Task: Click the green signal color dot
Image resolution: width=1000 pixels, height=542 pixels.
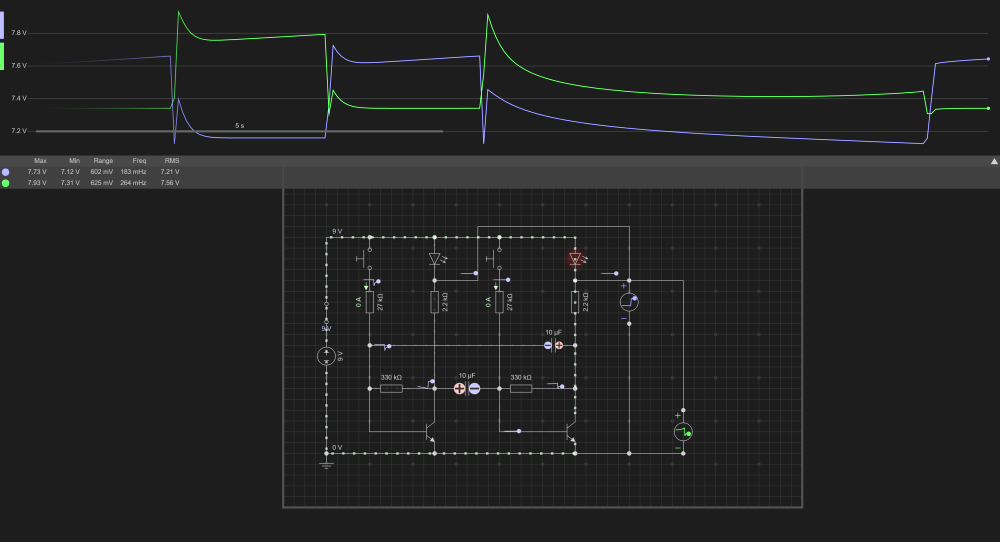Action: tap(6, 184)
